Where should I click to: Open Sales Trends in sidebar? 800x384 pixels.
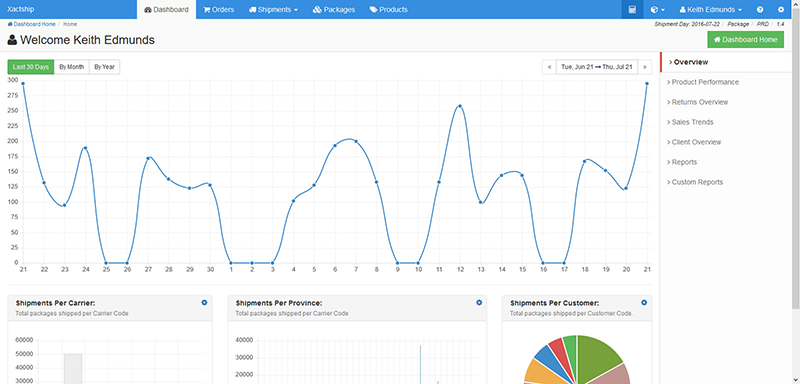pos(691,122)
